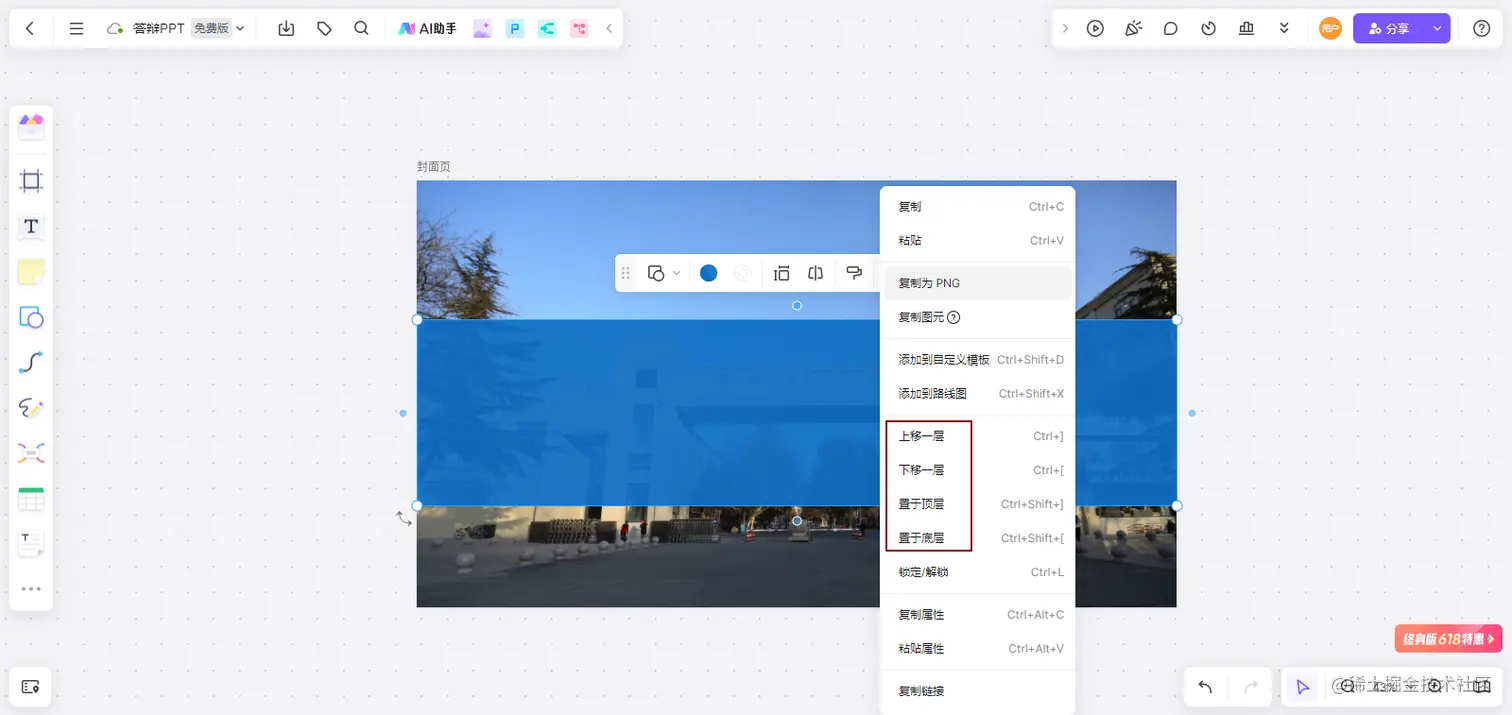Open the border color swatch

743,273
